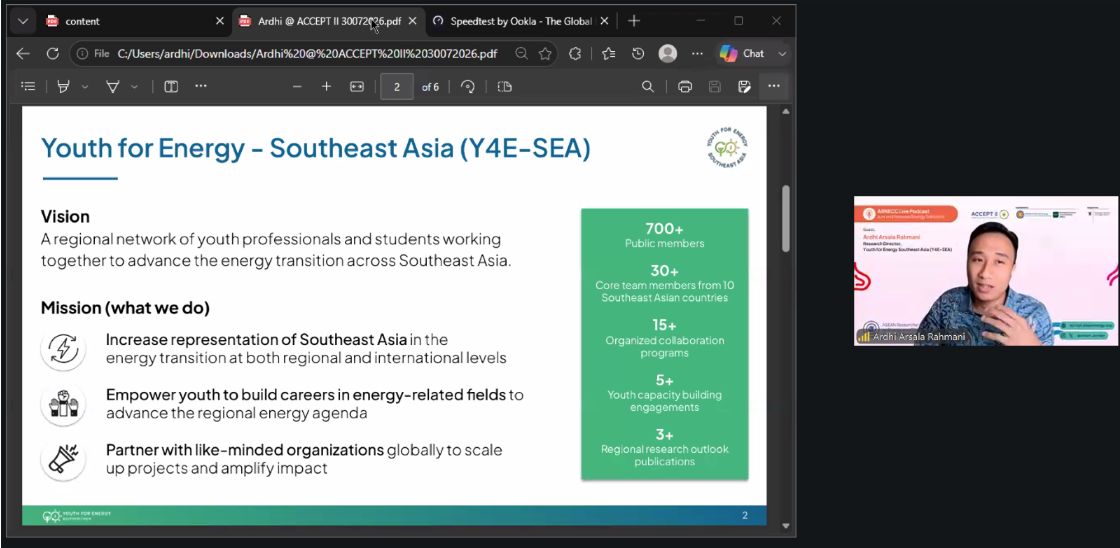This screenshot has width=1120, height=548.
Task: Open Copilot Chat
Action: (x=743, y=54)
